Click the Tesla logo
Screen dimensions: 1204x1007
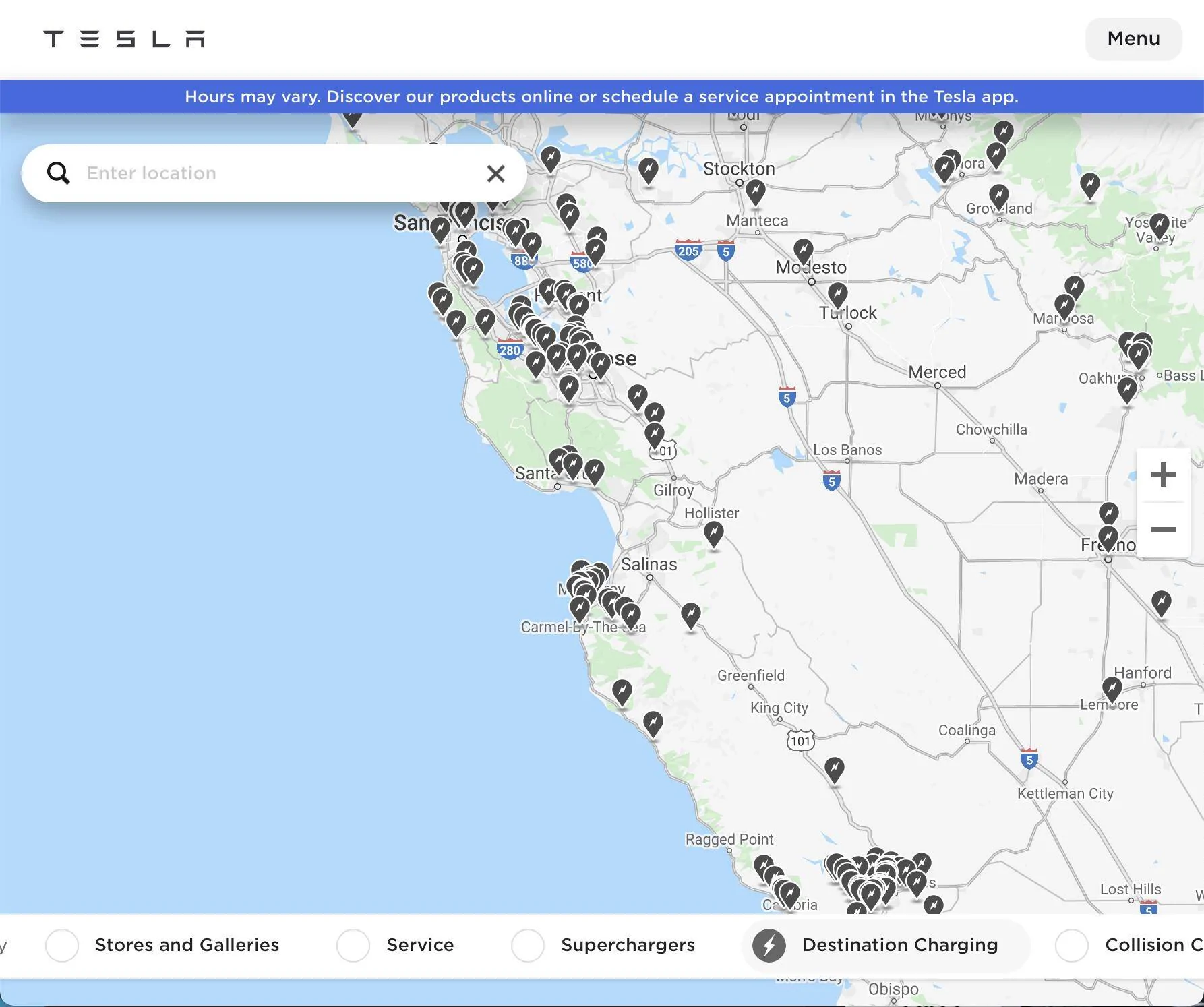(x=124, y=39)
